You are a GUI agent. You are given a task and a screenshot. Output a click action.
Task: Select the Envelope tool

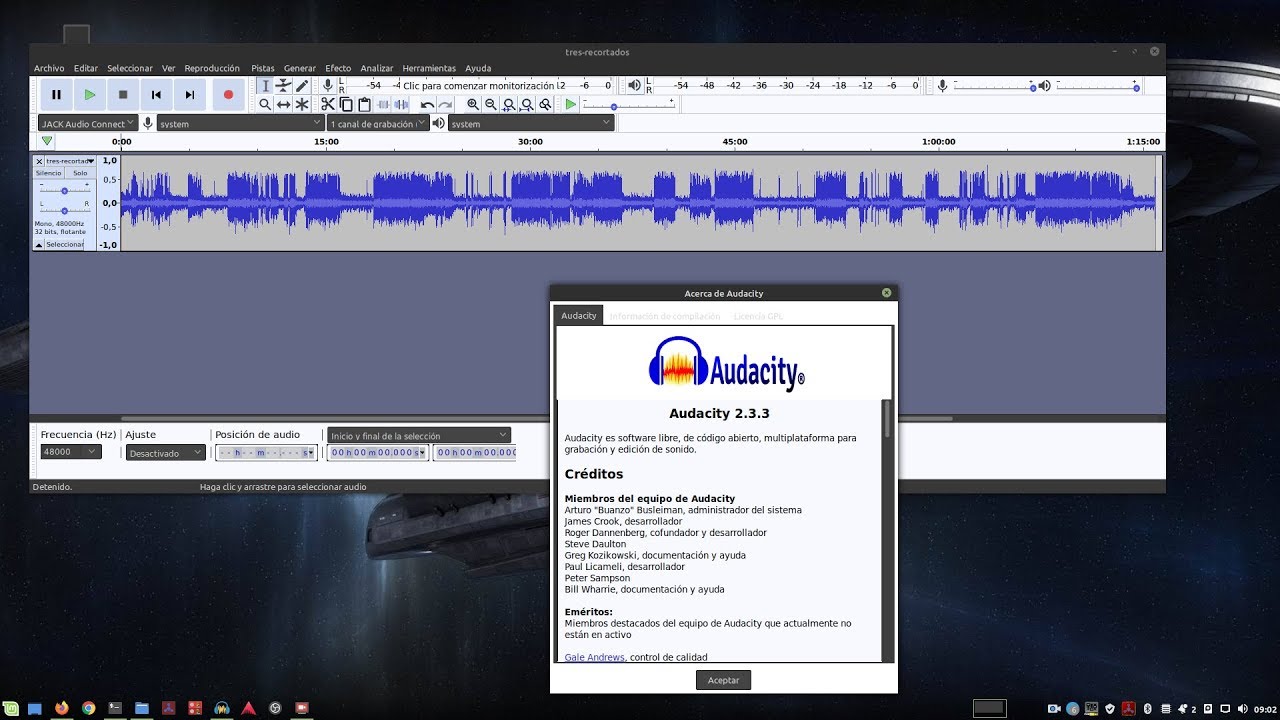pyautogui.click(x=283, y=86)
